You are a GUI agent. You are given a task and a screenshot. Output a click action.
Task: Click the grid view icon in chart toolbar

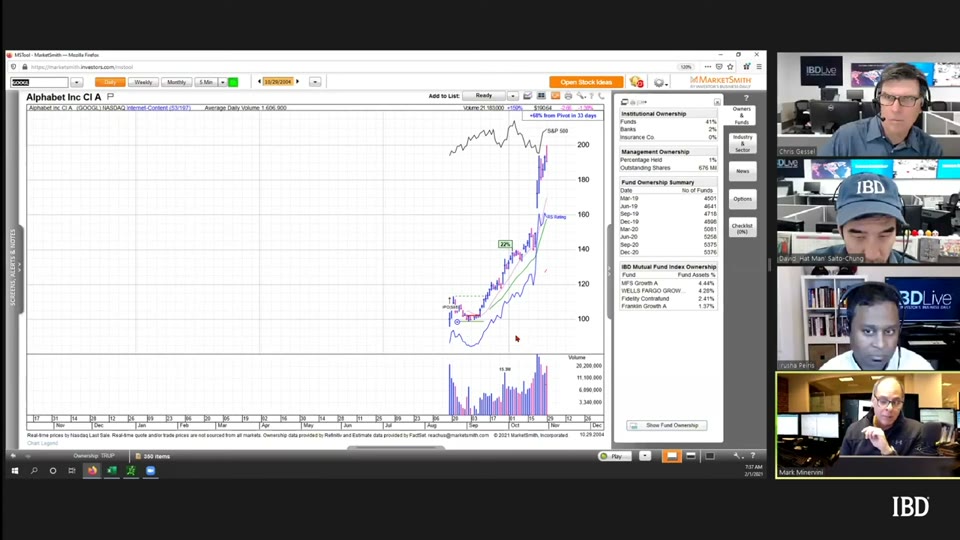coord(541,96)
